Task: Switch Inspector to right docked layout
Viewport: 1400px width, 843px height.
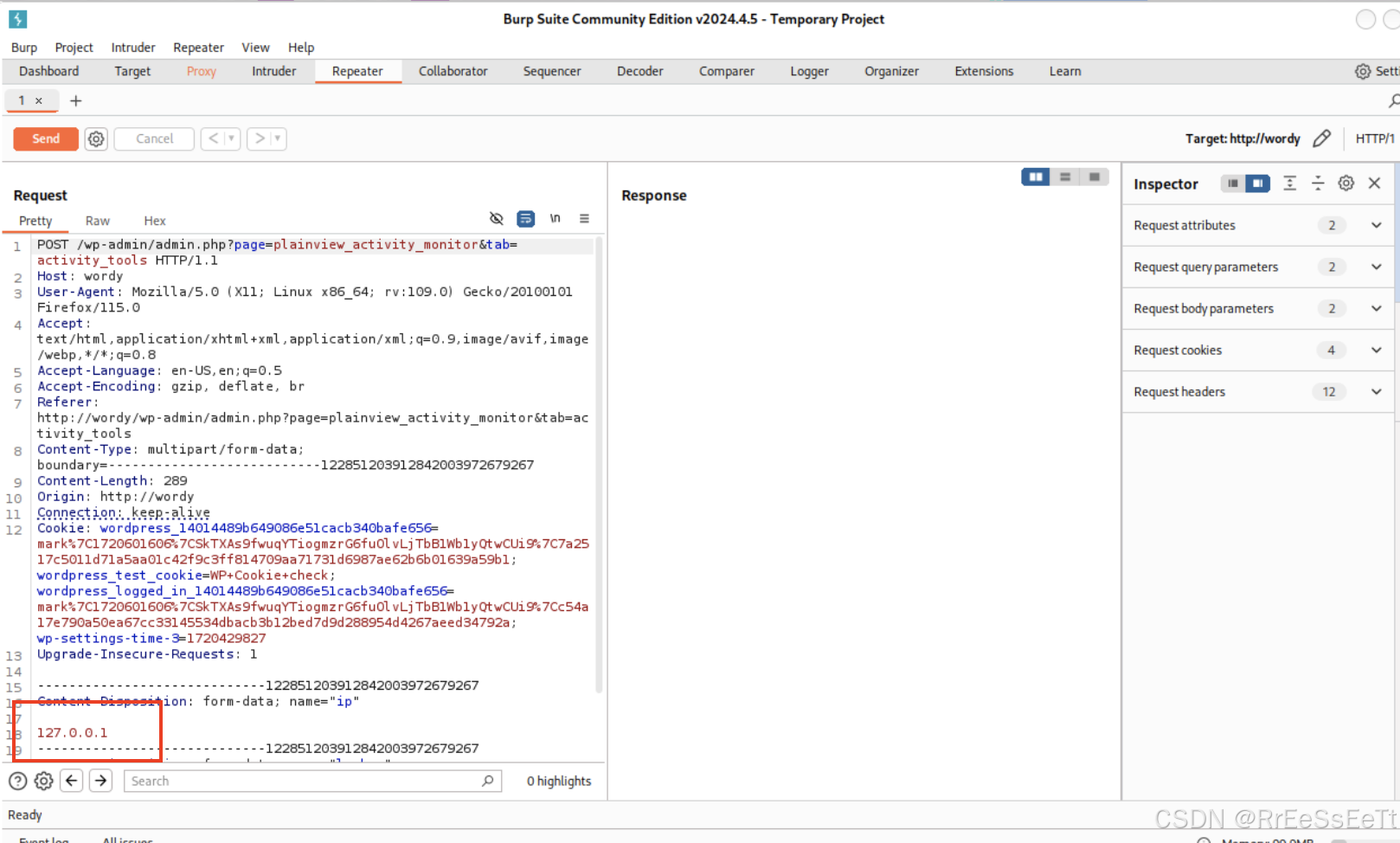Action: coord(1257,183)
